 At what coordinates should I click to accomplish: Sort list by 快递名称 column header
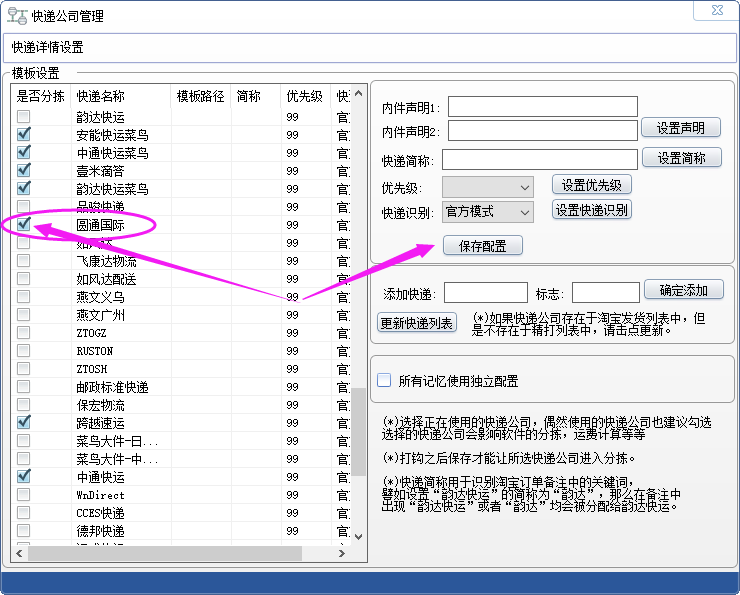coord(101,97)
